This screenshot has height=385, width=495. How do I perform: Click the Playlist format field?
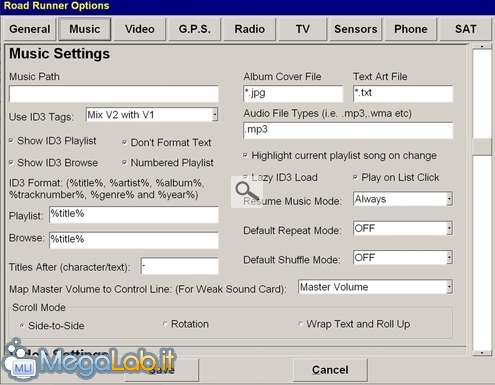(134, 215)
